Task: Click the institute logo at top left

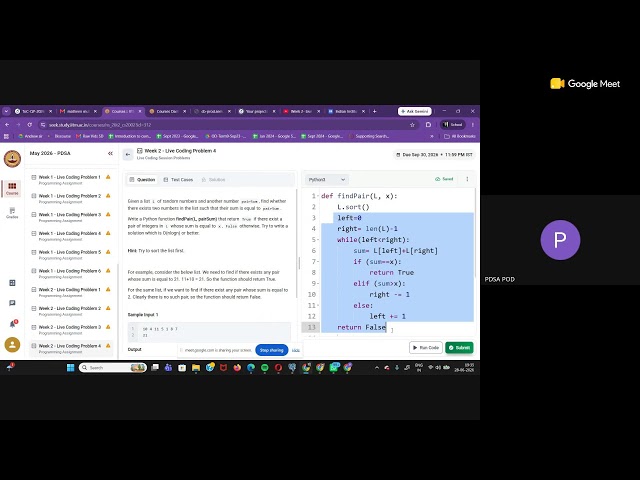Action: click(12, 159)
